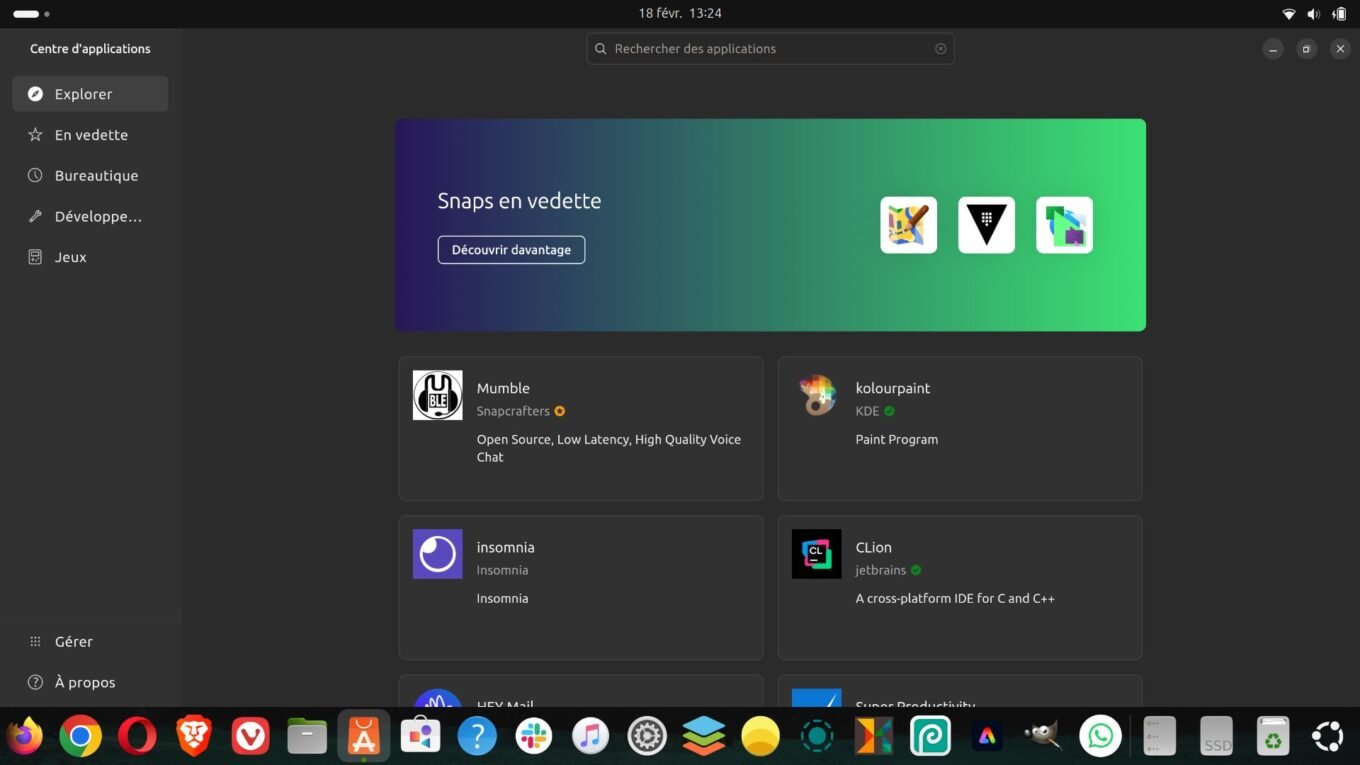Open the Vault triangle featured snap icon

tap(986, 225)
